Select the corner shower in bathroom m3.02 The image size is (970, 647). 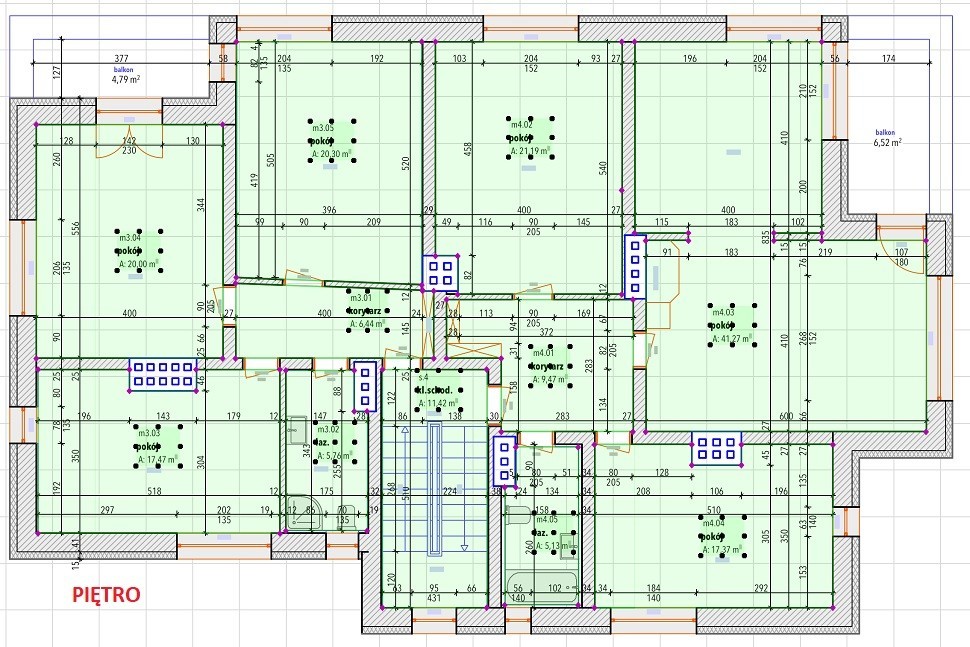point(299,512)
